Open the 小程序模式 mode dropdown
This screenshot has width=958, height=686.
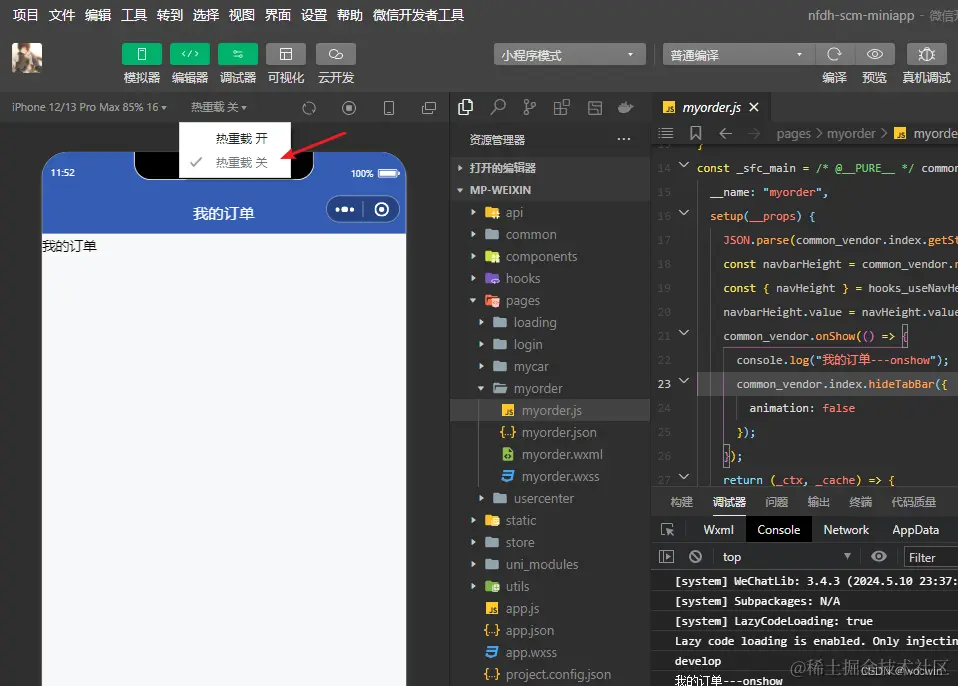(569, 55)
